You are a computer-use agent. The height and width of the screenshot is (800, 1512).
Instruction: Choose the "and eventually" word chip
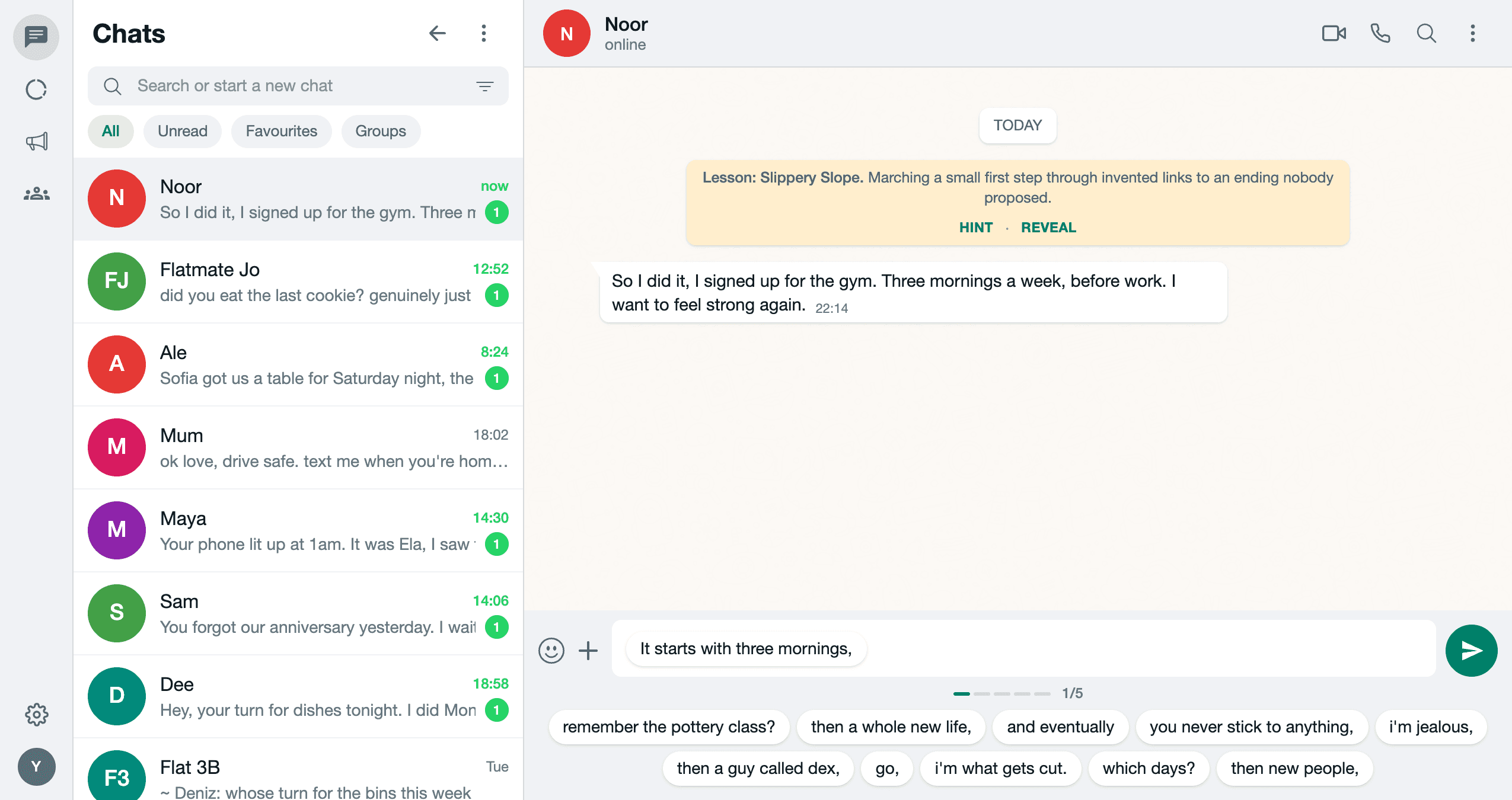tap(1060, 727)
